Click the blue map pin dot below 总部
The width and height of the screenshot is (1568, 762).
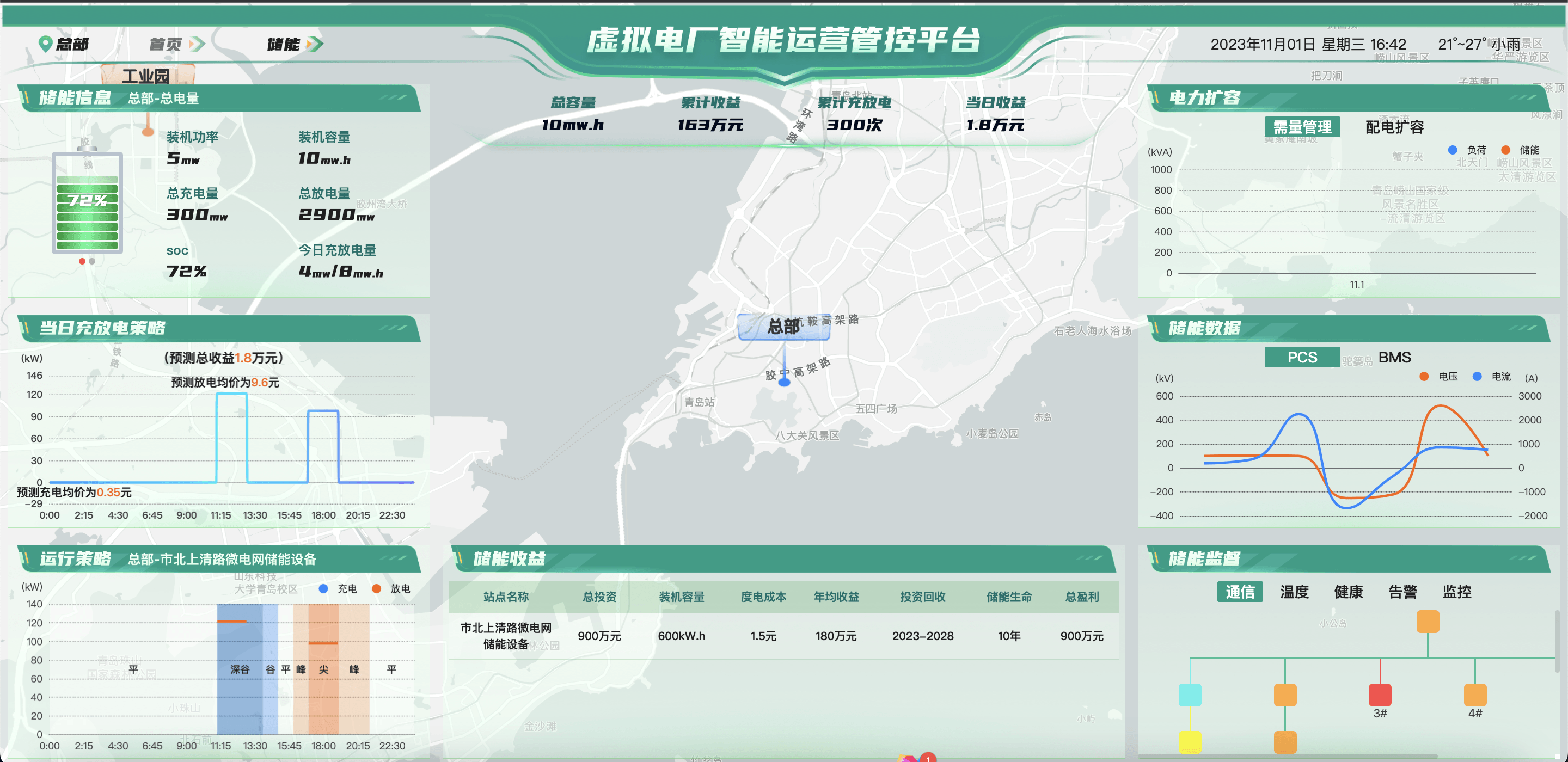[784, 381]
